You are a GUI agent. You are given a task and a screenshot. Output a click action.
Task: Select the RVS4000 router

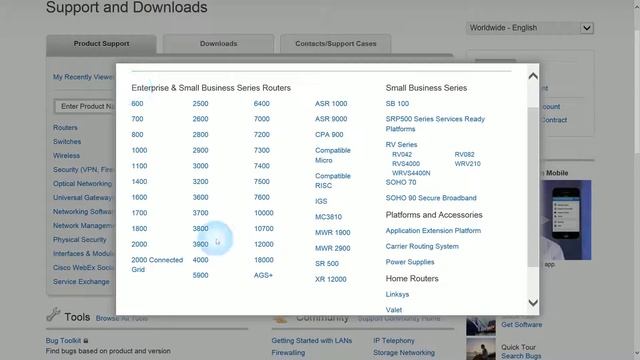tap(406, 164)
